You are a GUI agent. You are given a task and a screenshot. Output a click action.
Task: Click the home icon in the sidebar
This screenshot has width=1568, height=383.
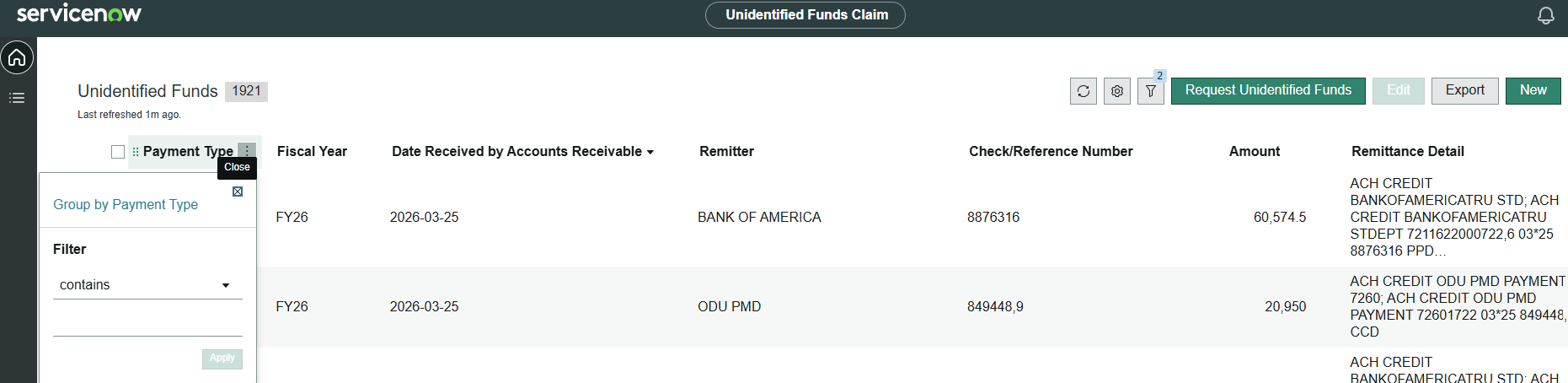coord(17,58)
